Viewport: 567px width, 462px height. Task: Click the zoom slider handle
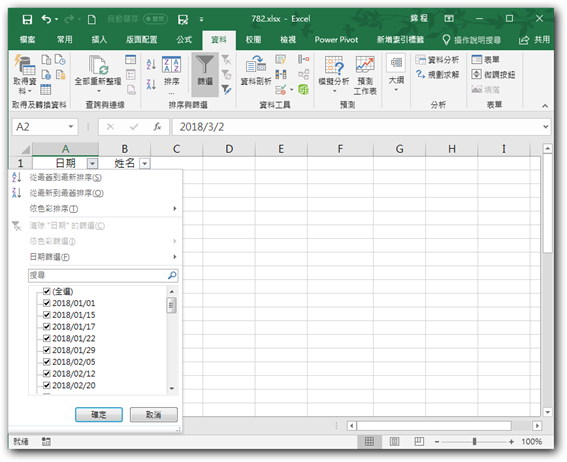[x=474, y=441]
